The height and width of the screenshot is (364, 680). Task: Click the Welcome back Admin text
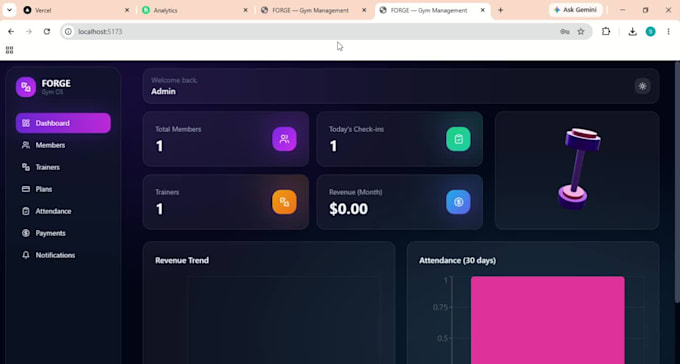[174, 86]
